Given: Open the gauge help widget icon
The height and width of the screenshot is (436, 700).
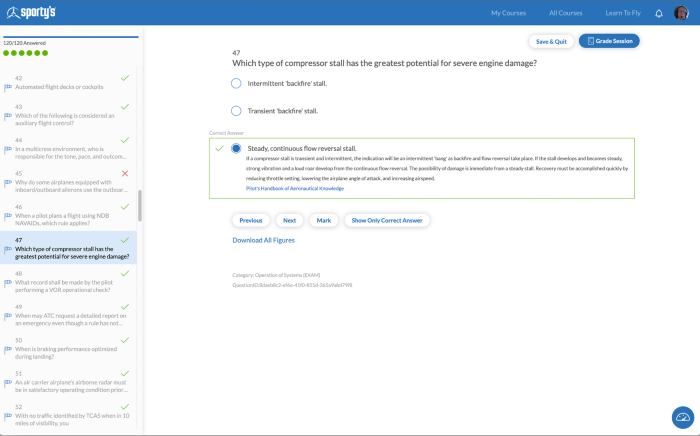Looking at the screenshot, I should (683, 418).
